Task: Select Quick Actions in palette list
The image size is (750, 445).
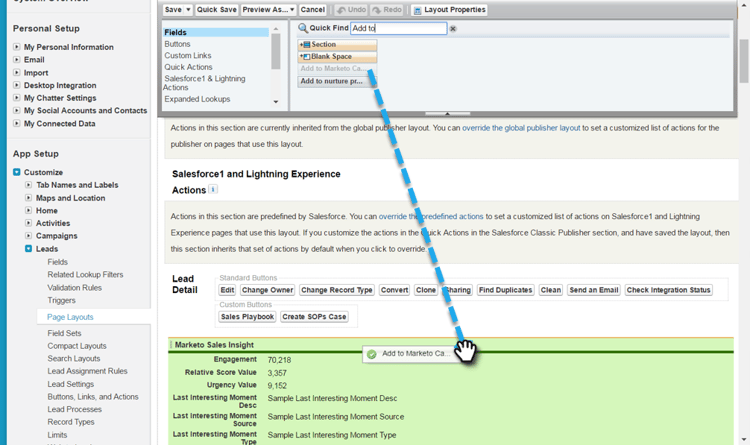Action: [x=188, y=67]
